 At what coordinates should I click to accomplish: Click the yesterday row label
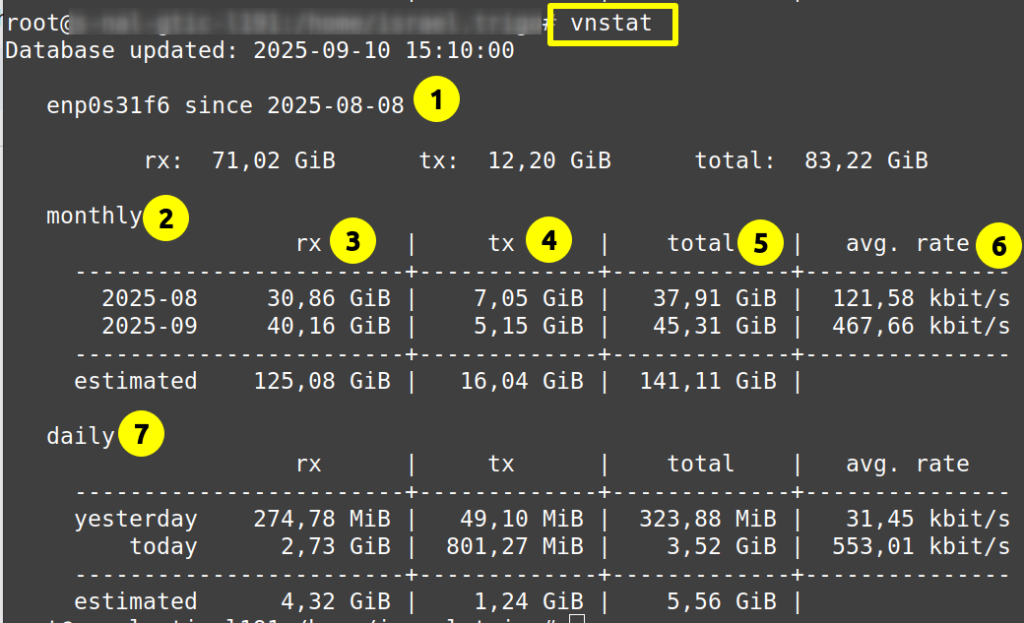135,519
